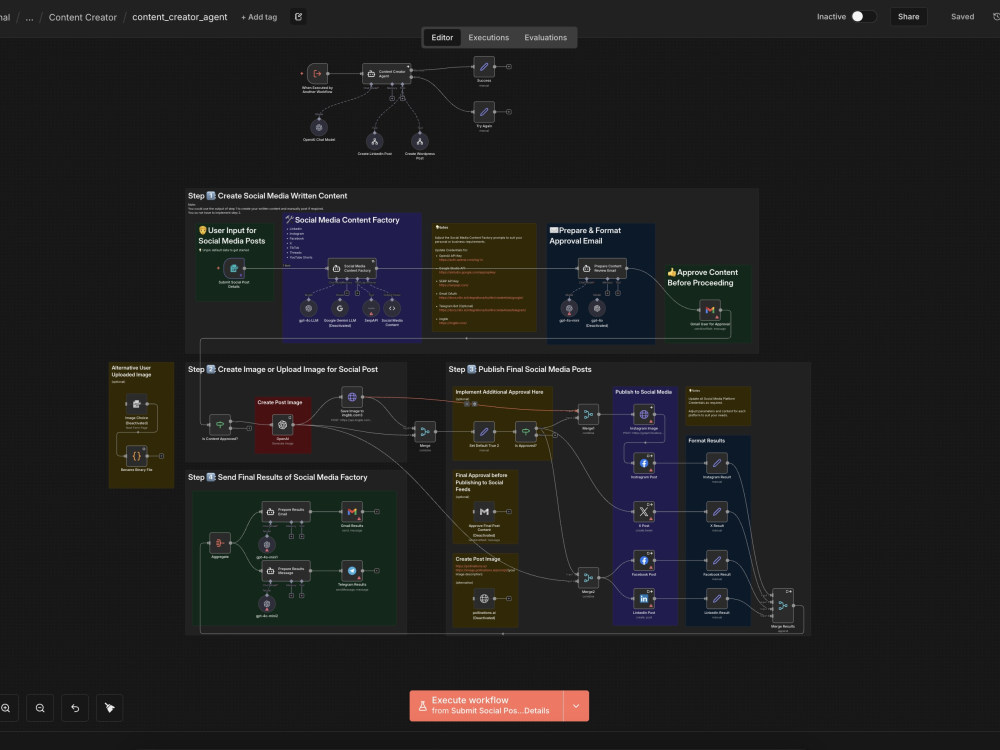Select the Success edit fields node

tap(484, 66)
